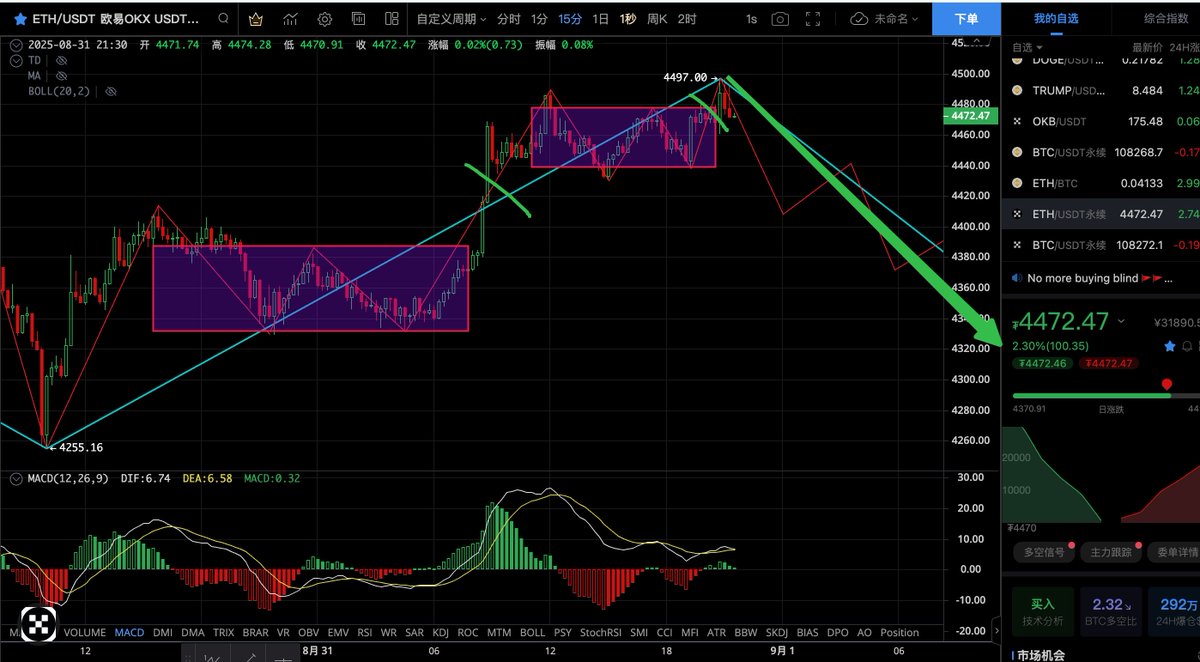Open 委单详情 button

tap(1174, 552)
